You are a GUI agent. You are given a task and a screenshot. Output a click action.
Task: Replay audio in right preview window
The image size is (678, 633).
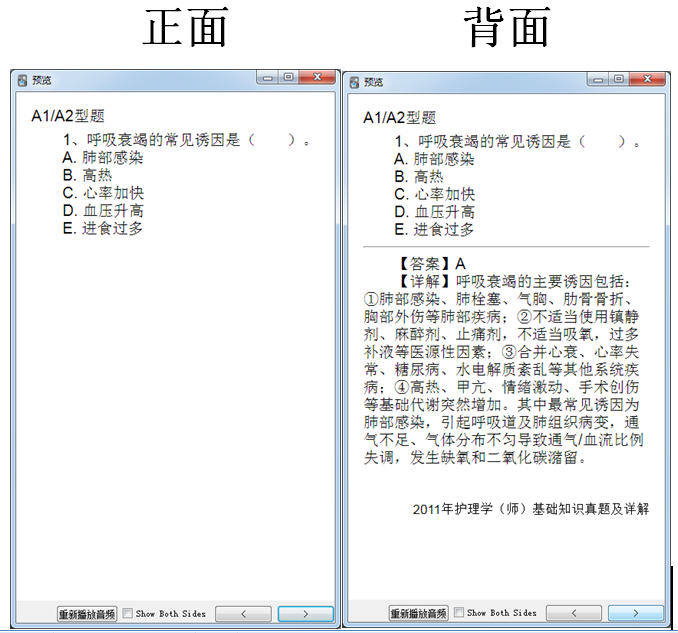coord(419,613)
